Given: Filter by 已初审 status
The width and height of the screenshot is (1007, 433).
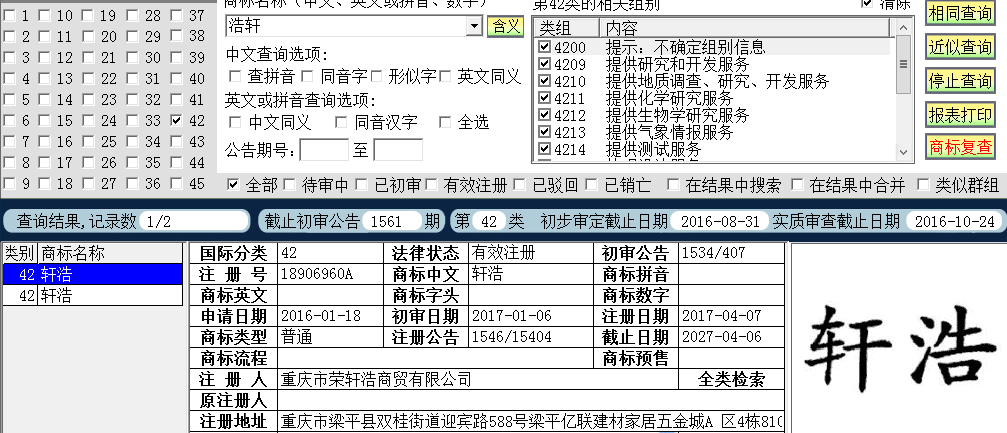Looking at the screenshot, I should (x=362, y=185).
